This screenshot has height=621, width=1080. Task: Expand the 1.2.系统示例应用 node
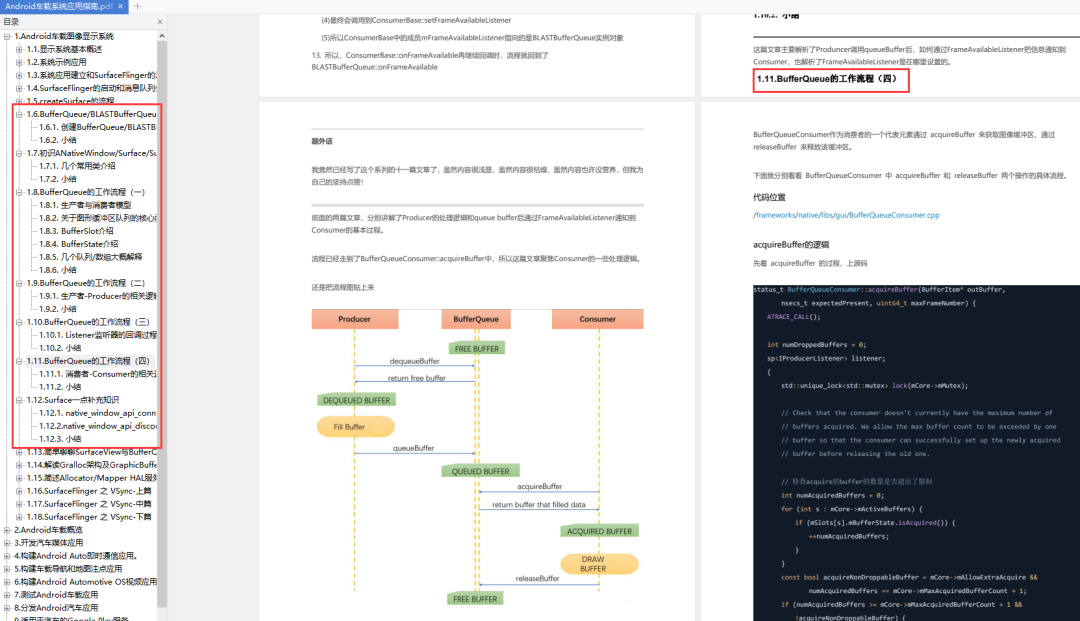click(x=19, y=63)
